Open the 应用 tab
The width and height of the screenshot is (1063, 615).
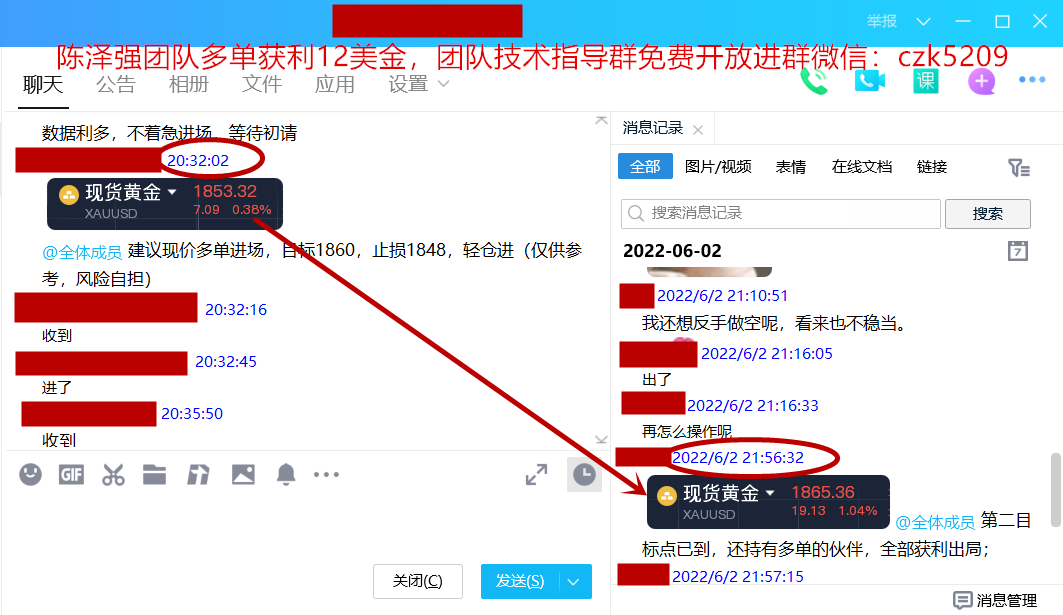coord(335,85)
